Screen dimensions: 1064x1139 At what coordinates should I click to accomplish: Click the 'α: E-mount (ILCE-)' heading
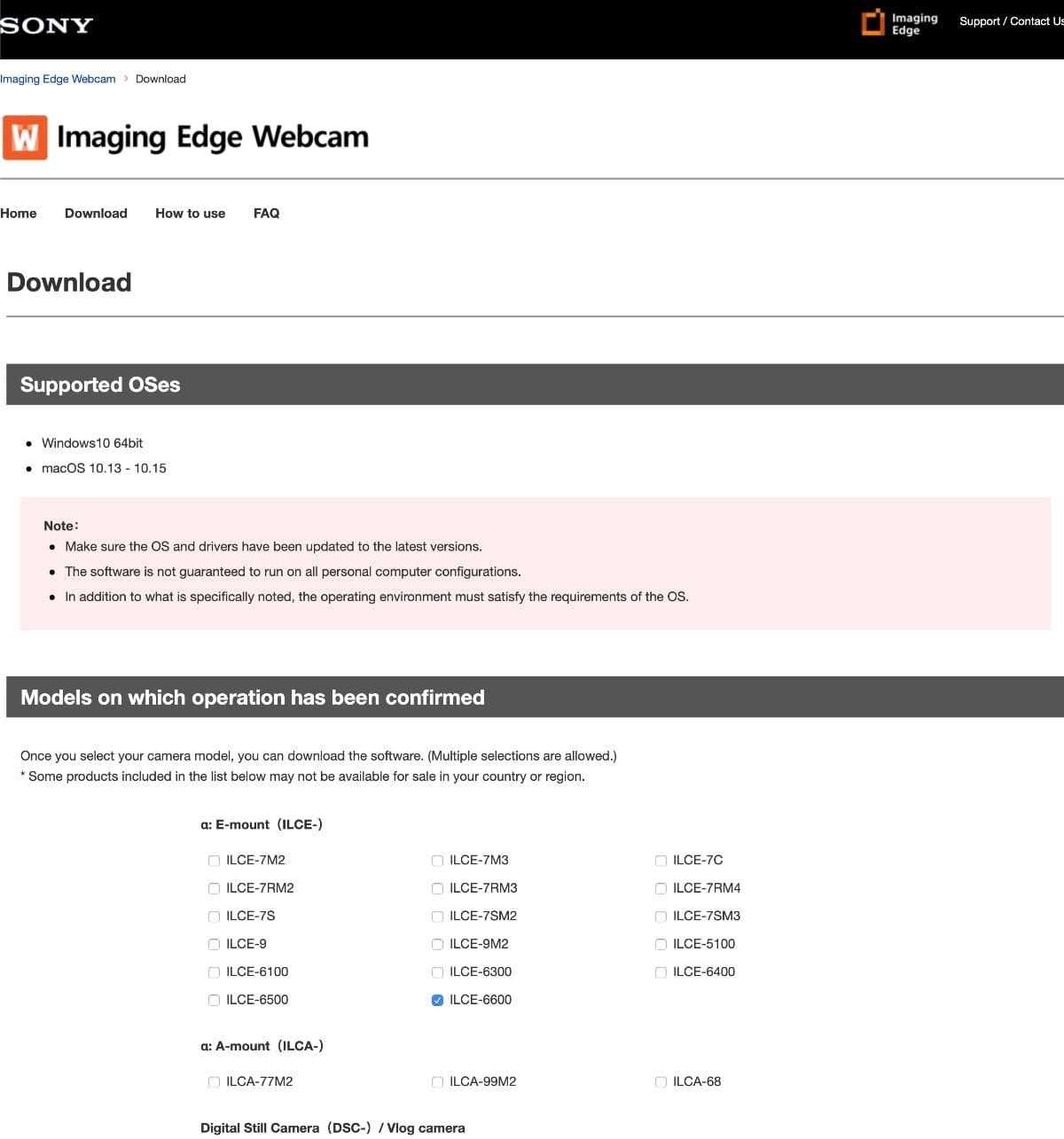click(x=262, y=824)
